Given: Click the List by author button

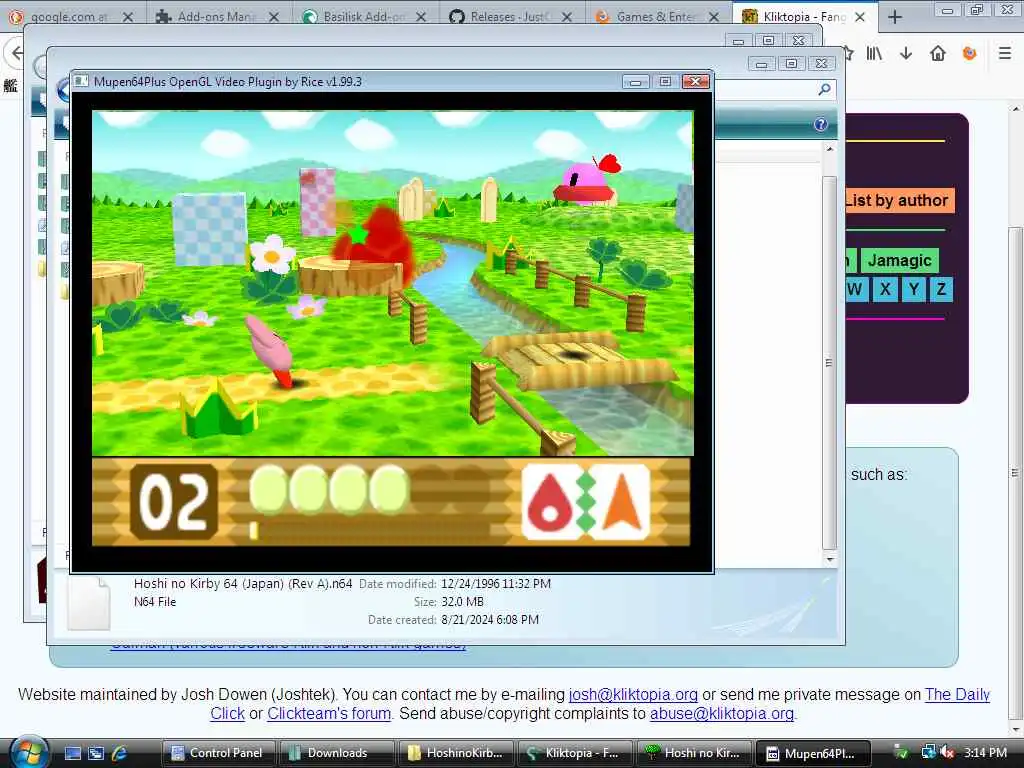Looking at the screenshot, I should coord(900,200).
